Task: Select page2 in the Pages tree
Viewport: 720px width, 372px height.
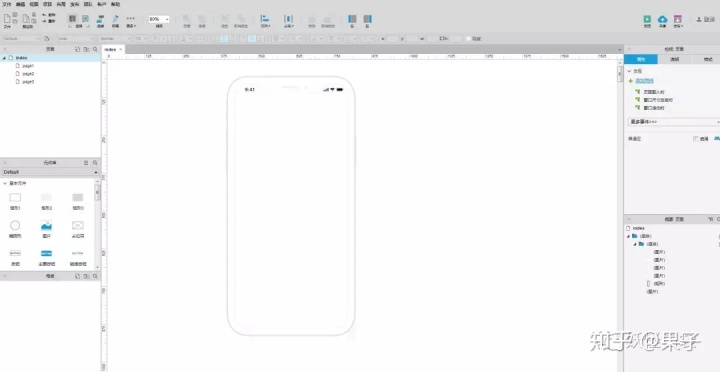Action: [28, 73]
